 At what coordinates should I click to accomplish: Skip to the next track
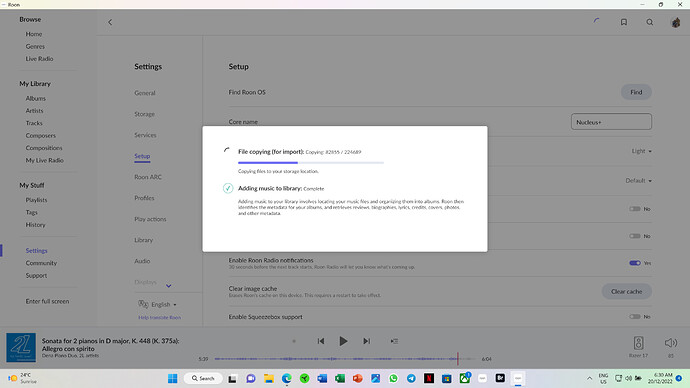coord(367,341)
